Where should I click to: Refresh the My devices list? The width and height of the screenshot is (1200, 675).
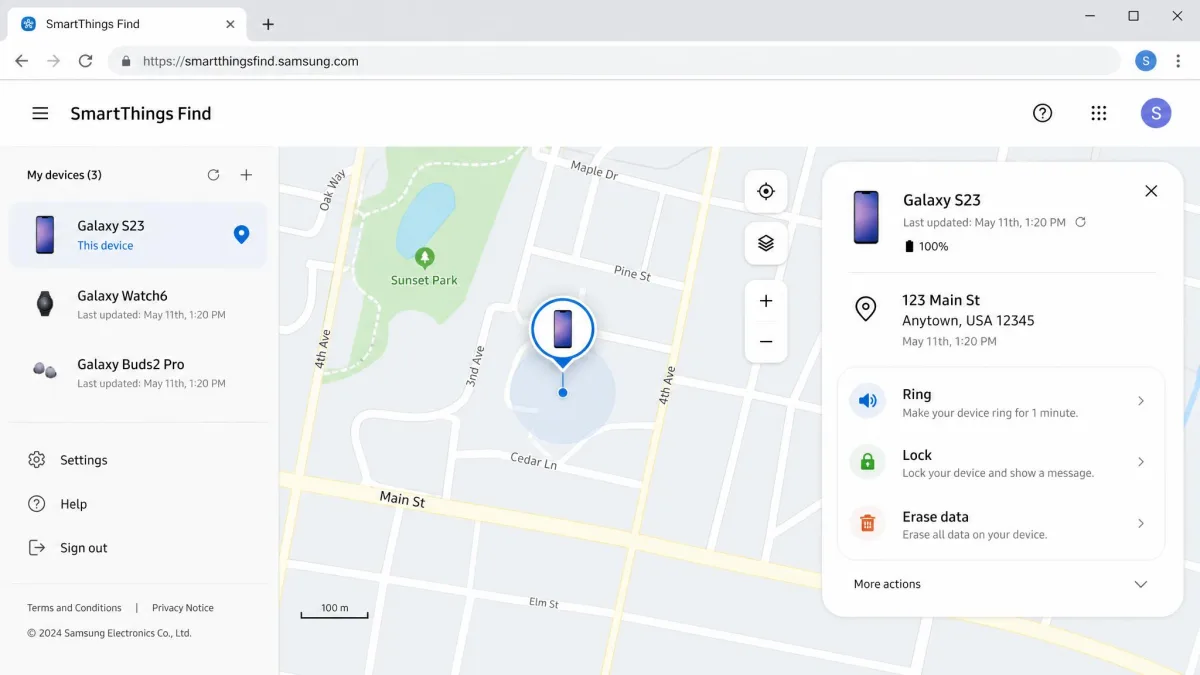213,175
